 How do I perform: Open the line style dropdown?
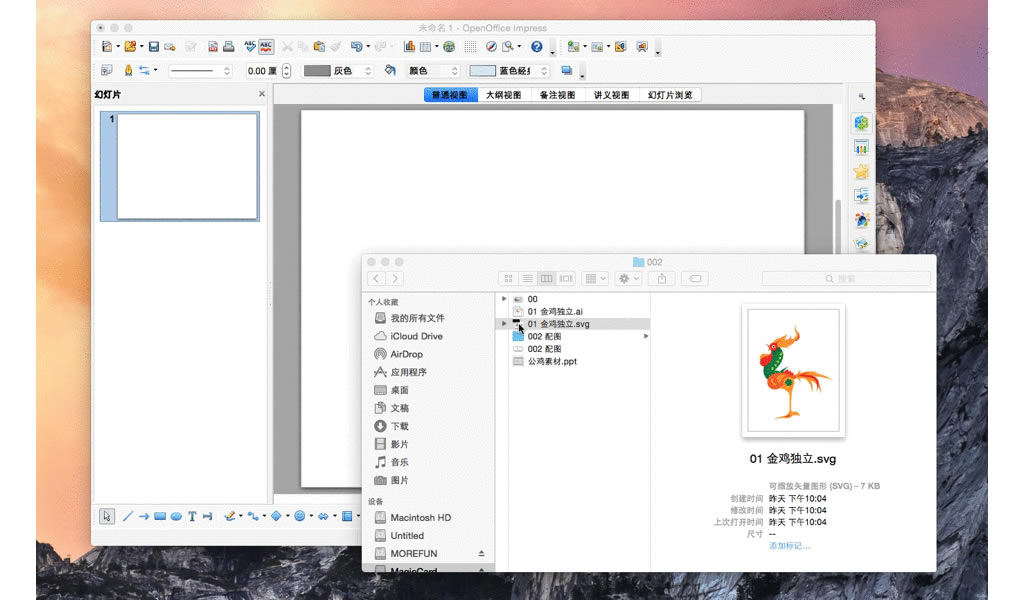click(200, 71)
